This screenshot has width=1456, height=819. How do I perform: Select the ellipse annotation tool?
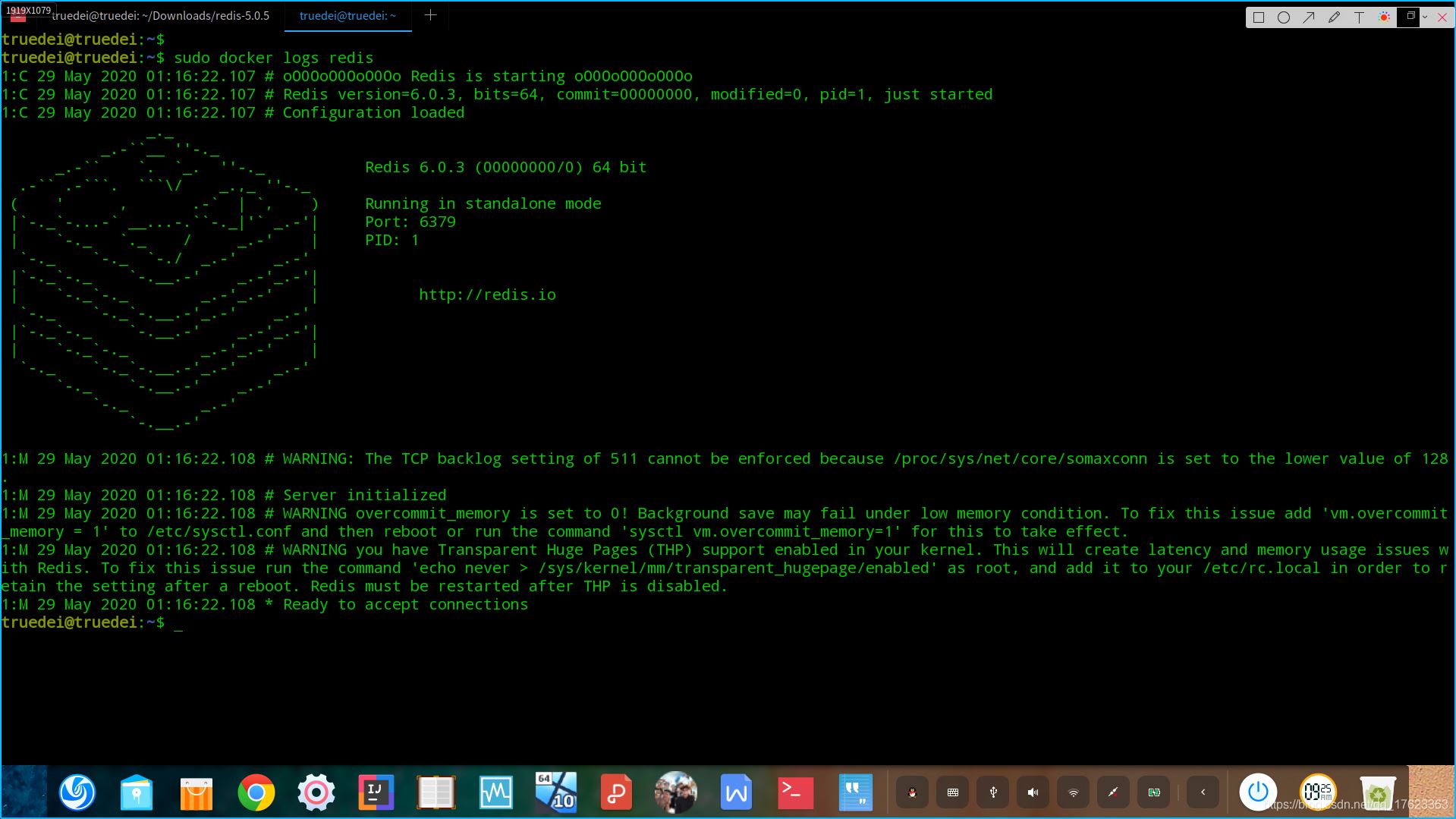point(1284,17)
